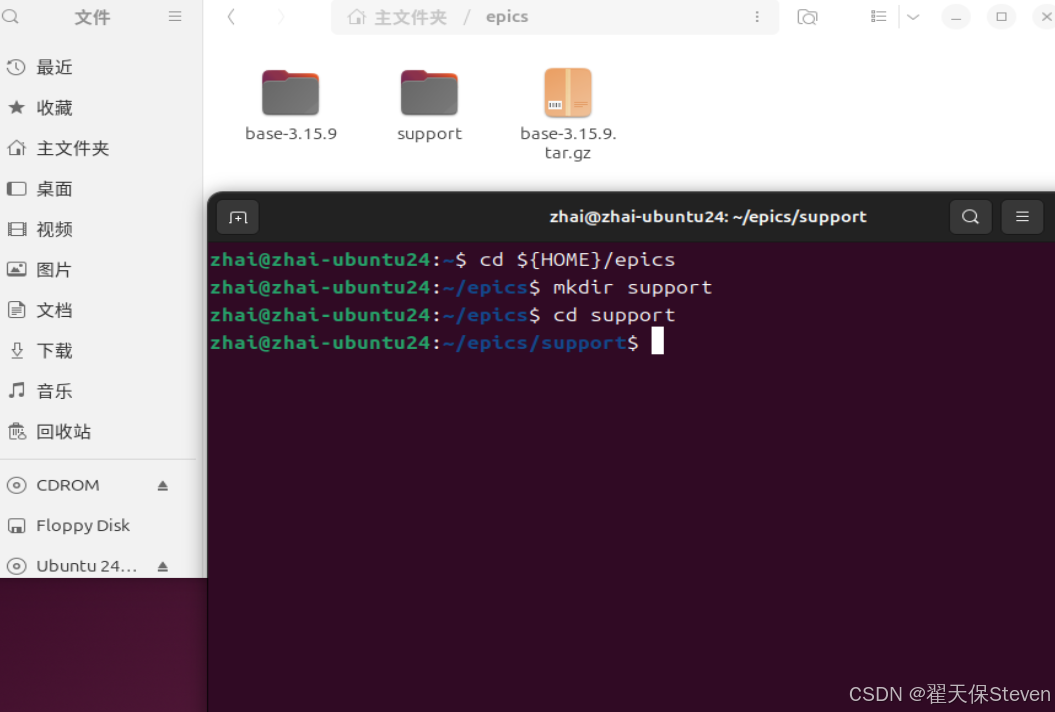Open search in the Files sidebar

tap(10, 15)
